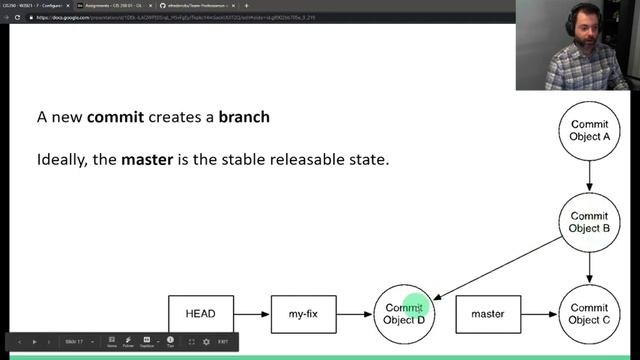Expand the captions options arrow

pos(158,342)
